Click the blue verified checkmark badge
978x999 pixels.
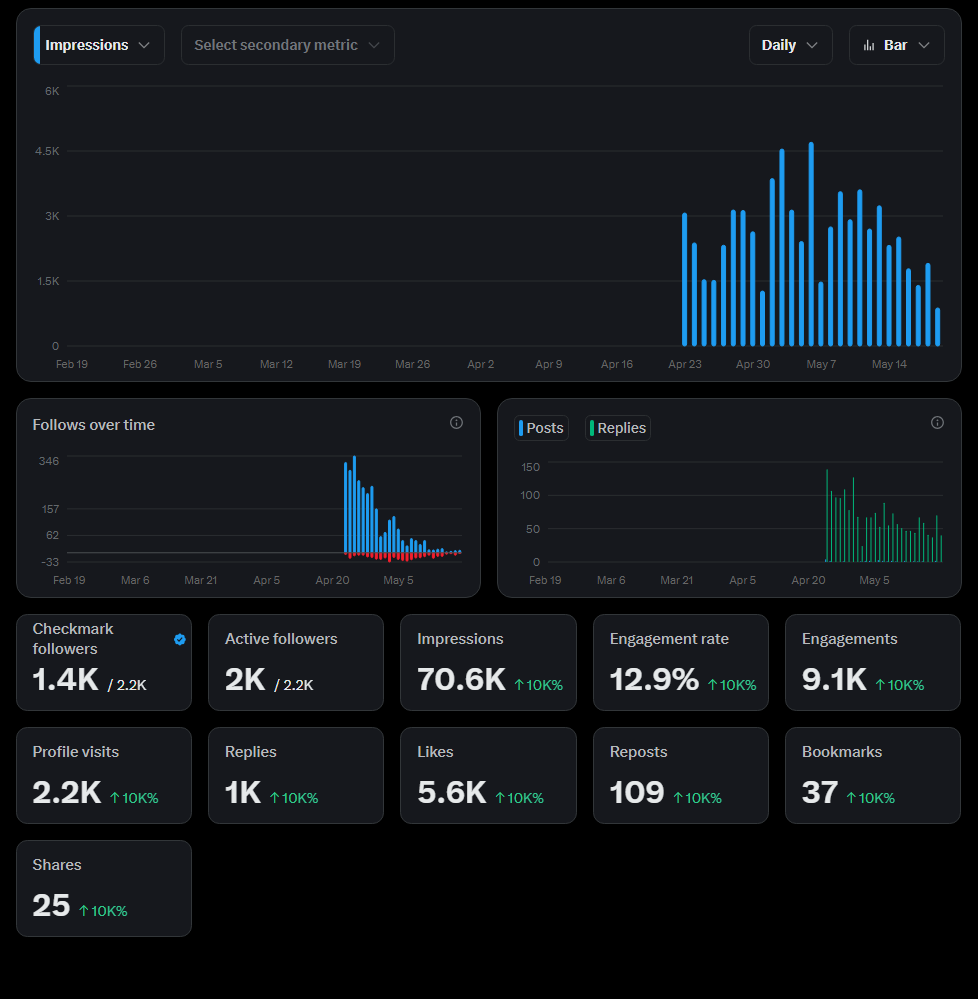click(180, 639)
